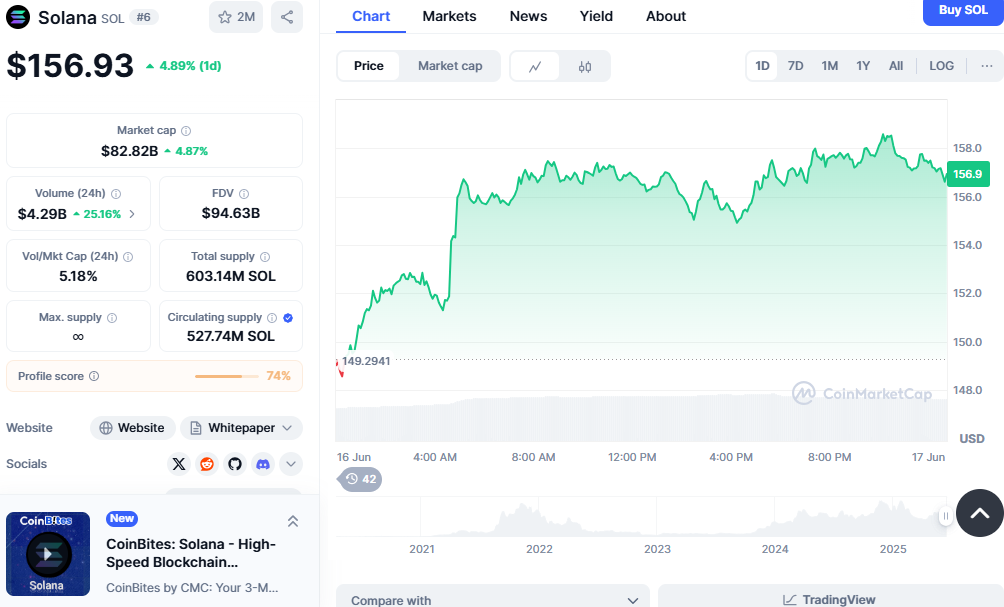1004x607 pixels.
Task: Open the Compare with dropdown
Action: (493, 600)
